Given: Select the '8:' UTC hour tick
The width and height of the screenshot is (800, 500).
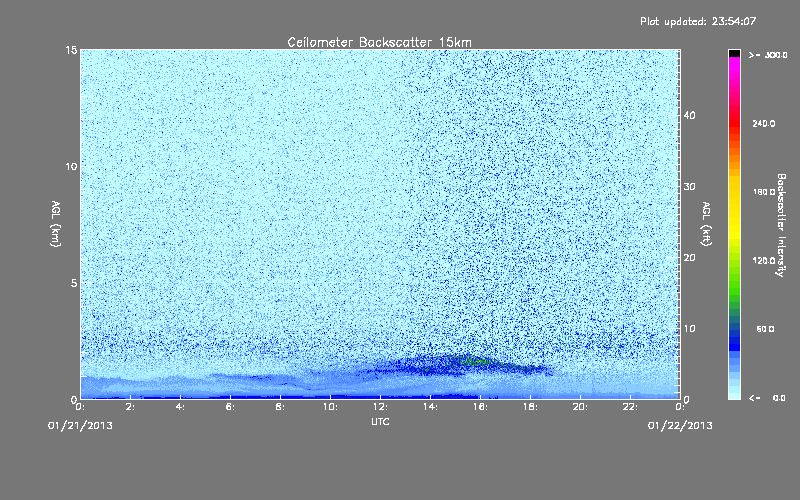Looking at the screenshot, I should point(281,407).
